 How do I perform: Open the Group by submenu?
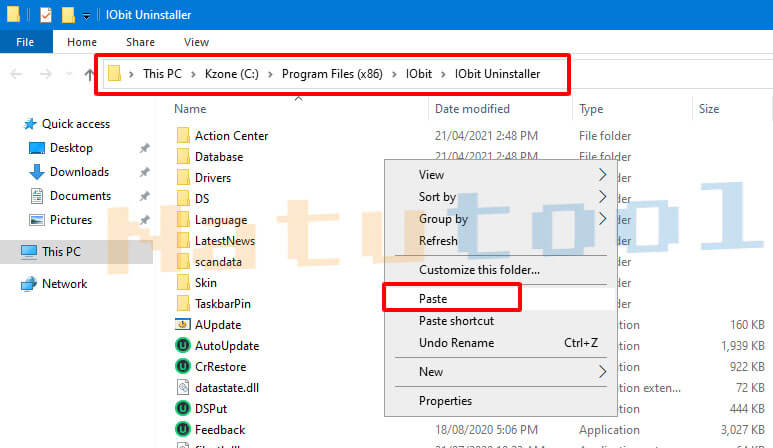[501, 219]
